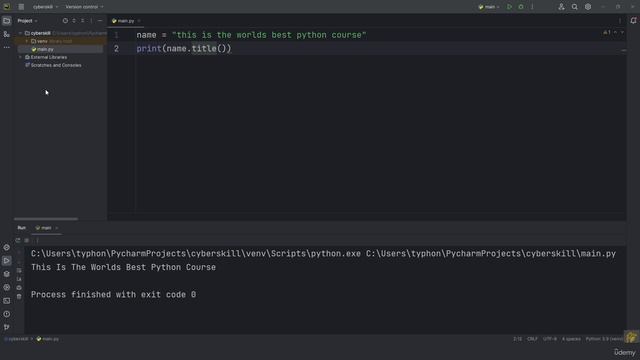Place cursor in the string on line 1

[269, 35]
